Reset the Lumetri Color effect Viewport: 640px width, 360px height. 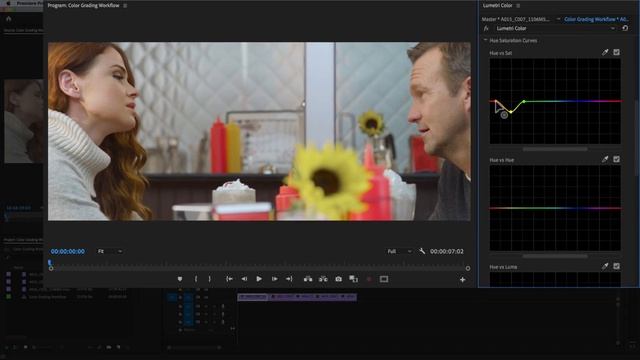click(x=625, y=28)
